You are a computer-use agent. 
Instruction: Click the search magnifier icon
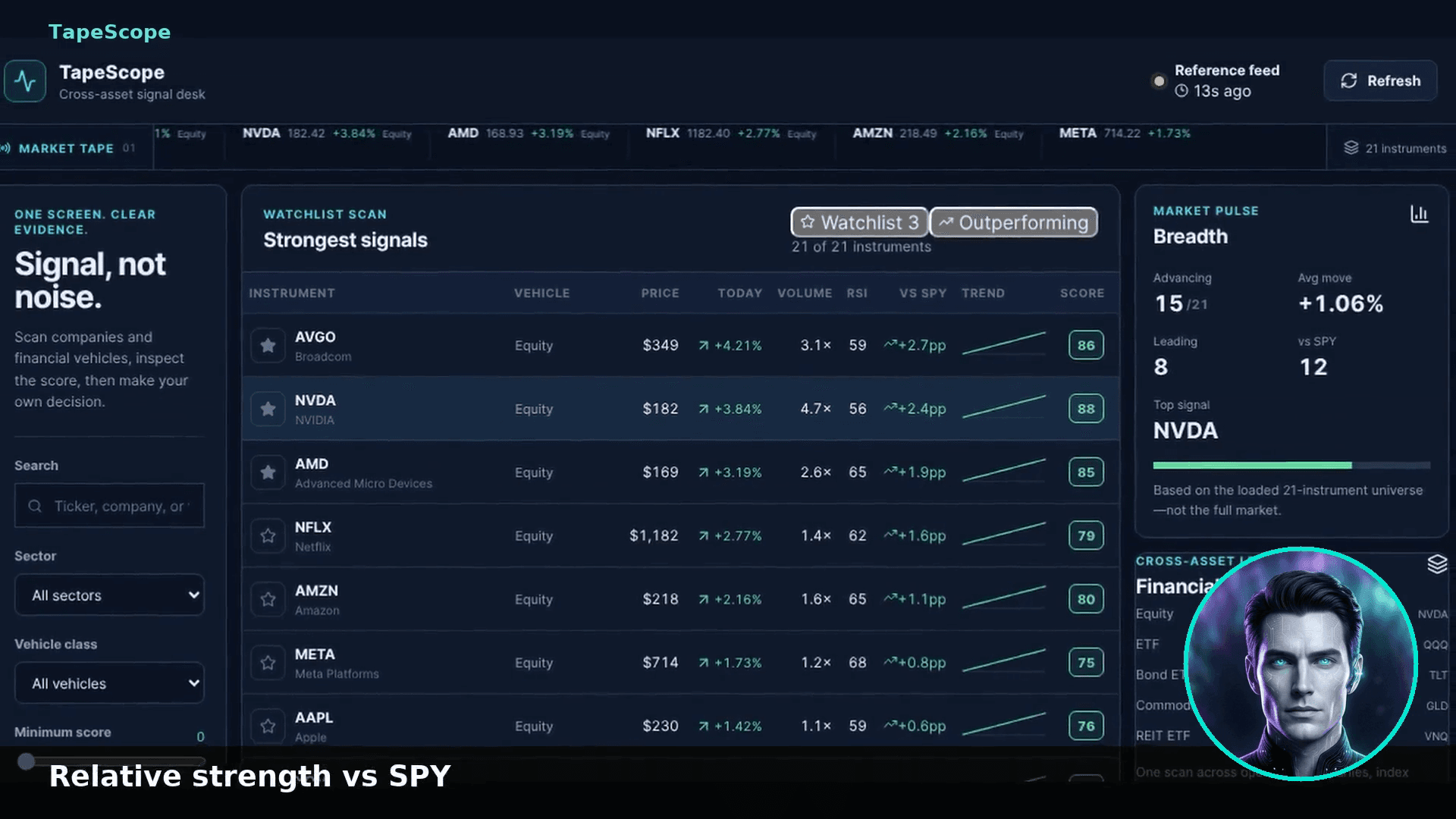[35, 506]
